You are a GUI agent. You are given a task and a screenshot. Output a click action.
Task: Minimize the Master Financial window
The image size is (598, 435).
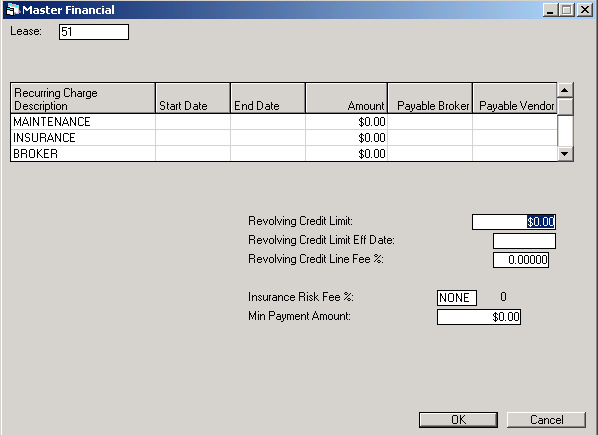tap(550, 10)
